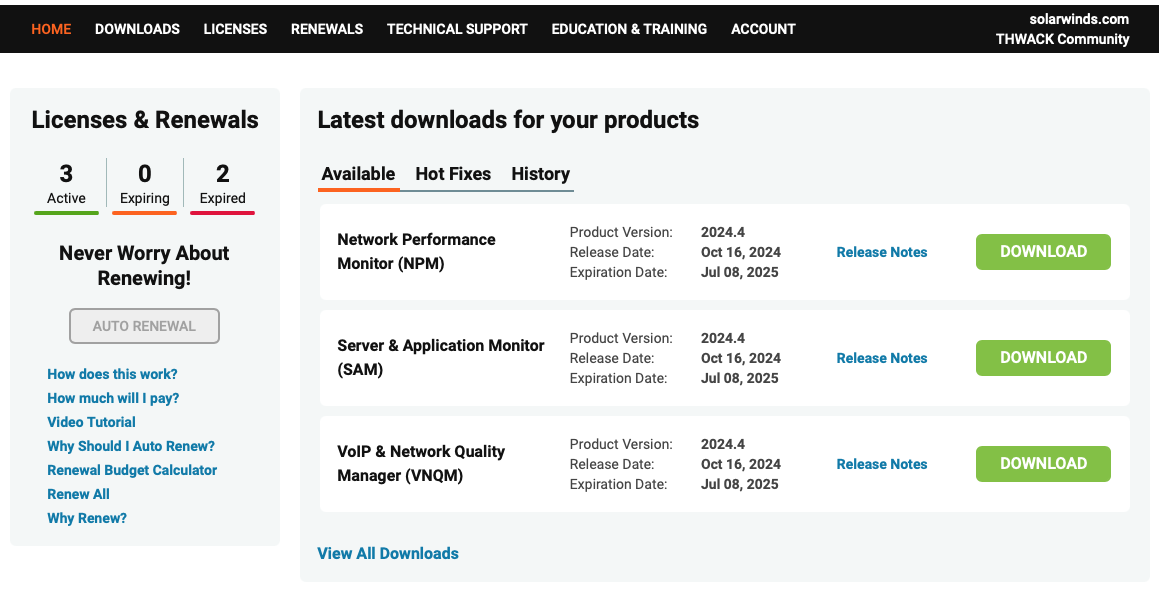
Task: Open Release Notes for VNQM
Action: click(881, 464)
